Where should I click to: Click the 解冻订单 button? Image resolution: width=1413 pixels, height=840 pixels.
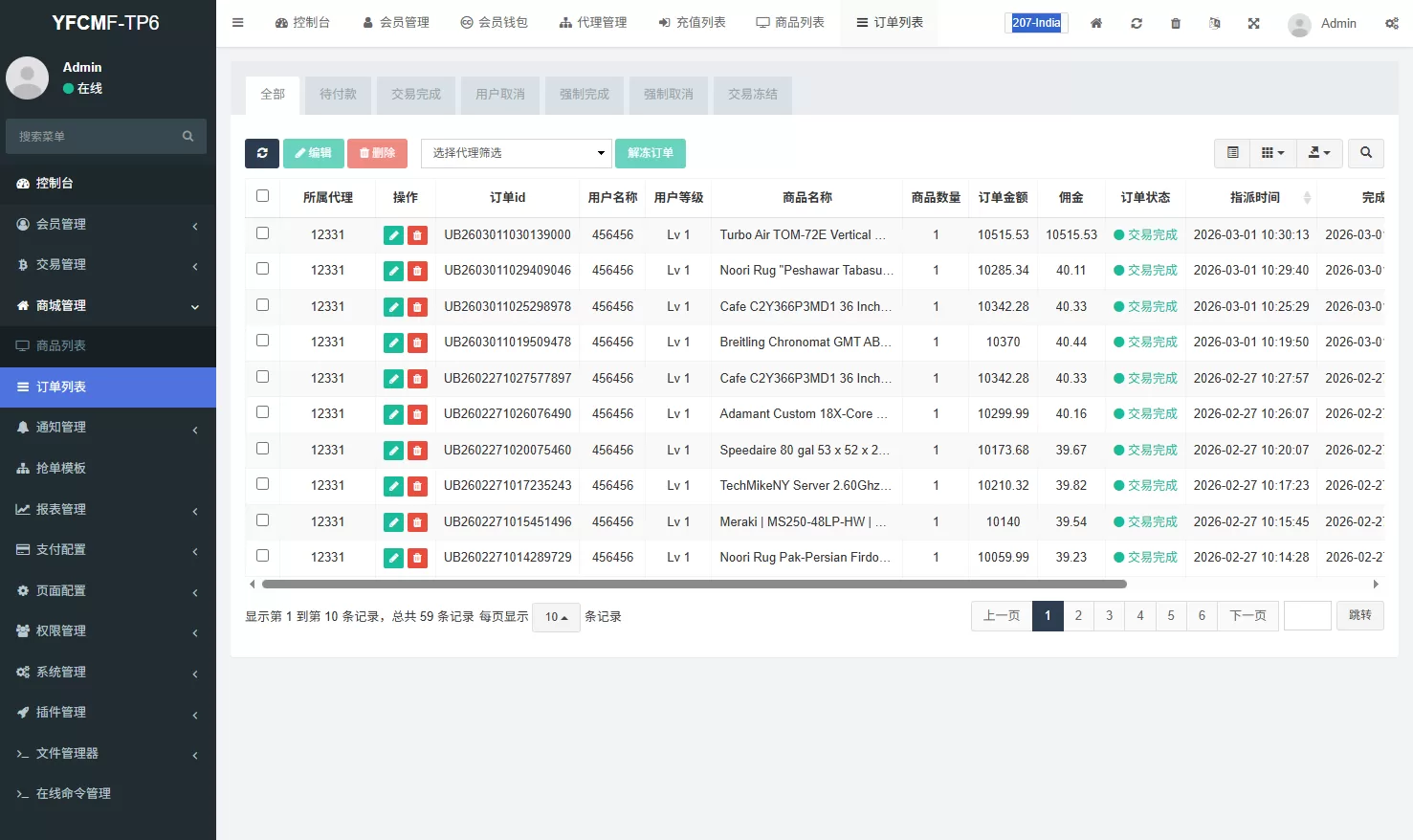tap(651, 153)
